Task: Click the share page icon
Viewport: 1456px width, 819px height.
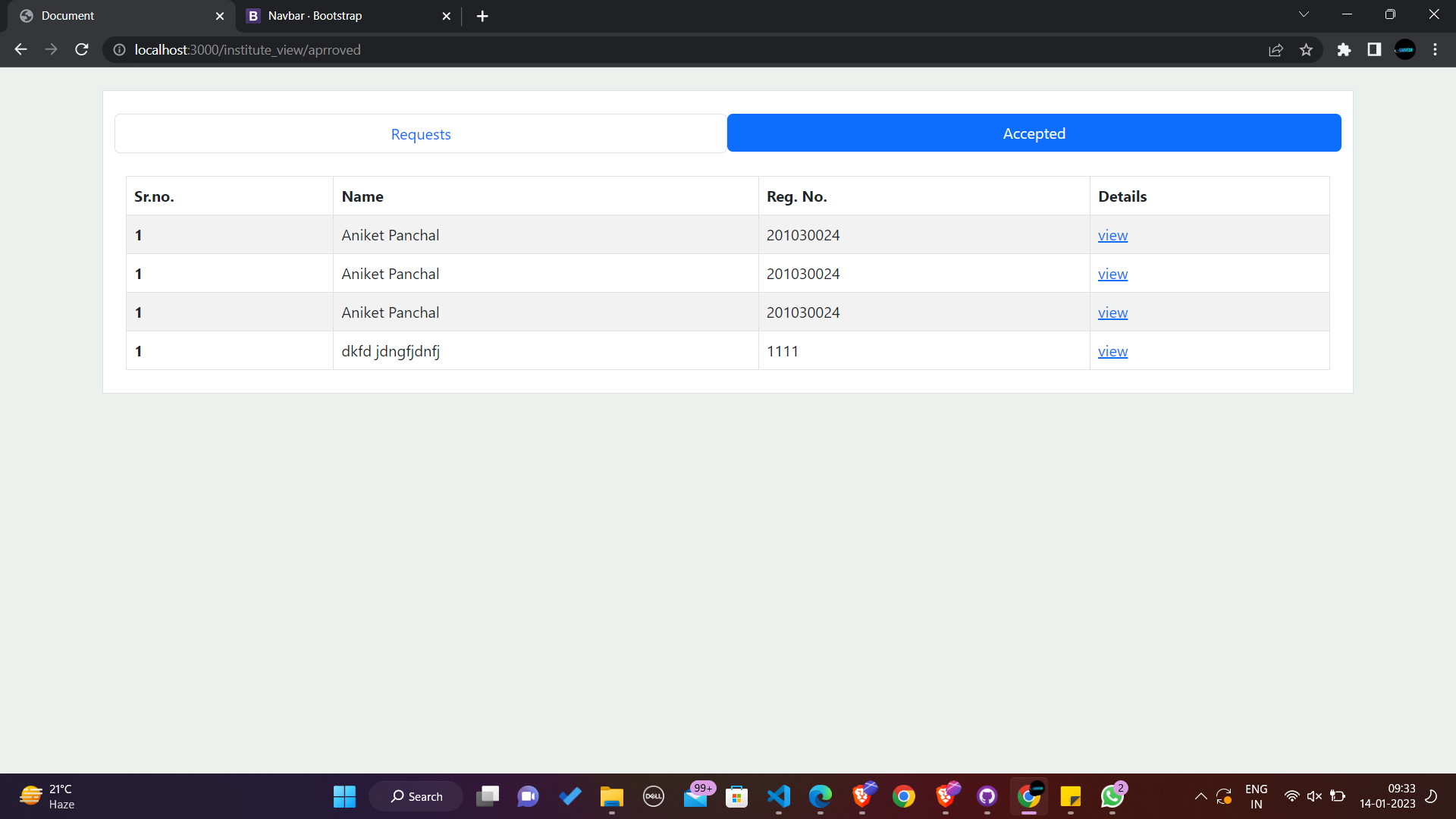Action: click(1276, 49)
